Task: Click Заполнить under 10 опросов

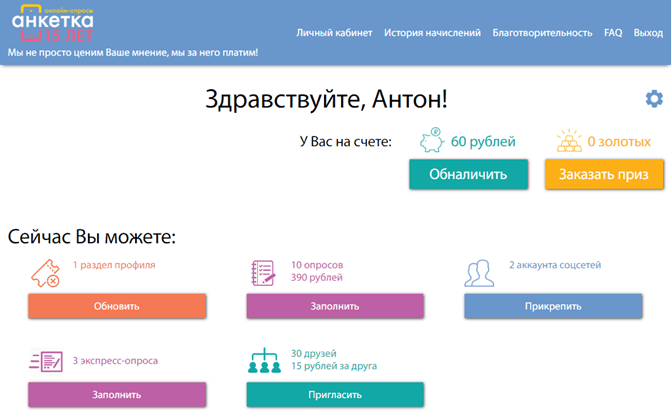Action: pos(335,306)
